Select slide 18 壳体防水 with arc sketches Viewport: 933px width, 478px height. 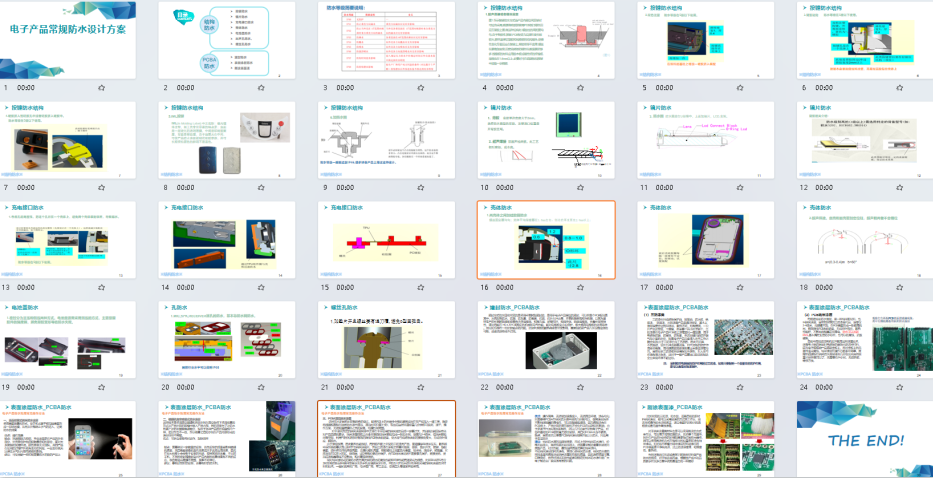pyautogui.click(x=865, y=240)
